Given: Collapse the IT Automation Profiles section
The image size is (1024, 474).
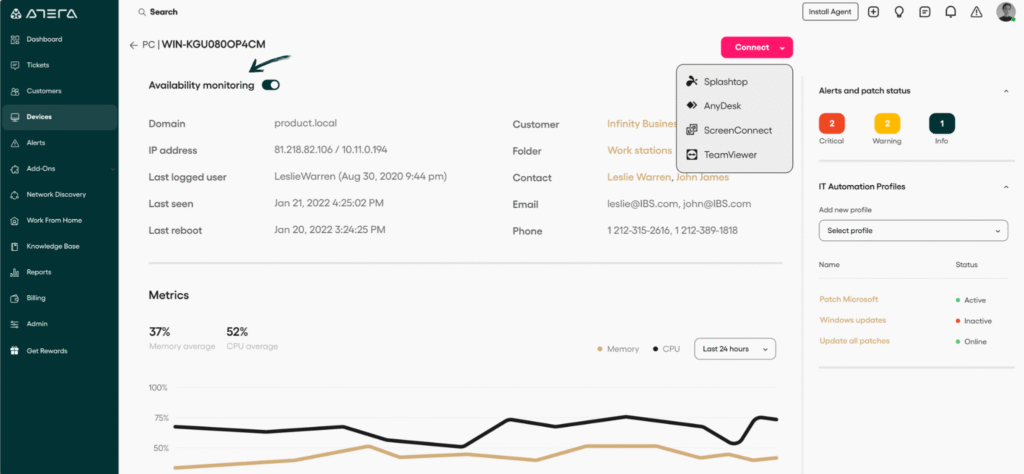Looking at the screenshot, I should tap(1004, 187).
